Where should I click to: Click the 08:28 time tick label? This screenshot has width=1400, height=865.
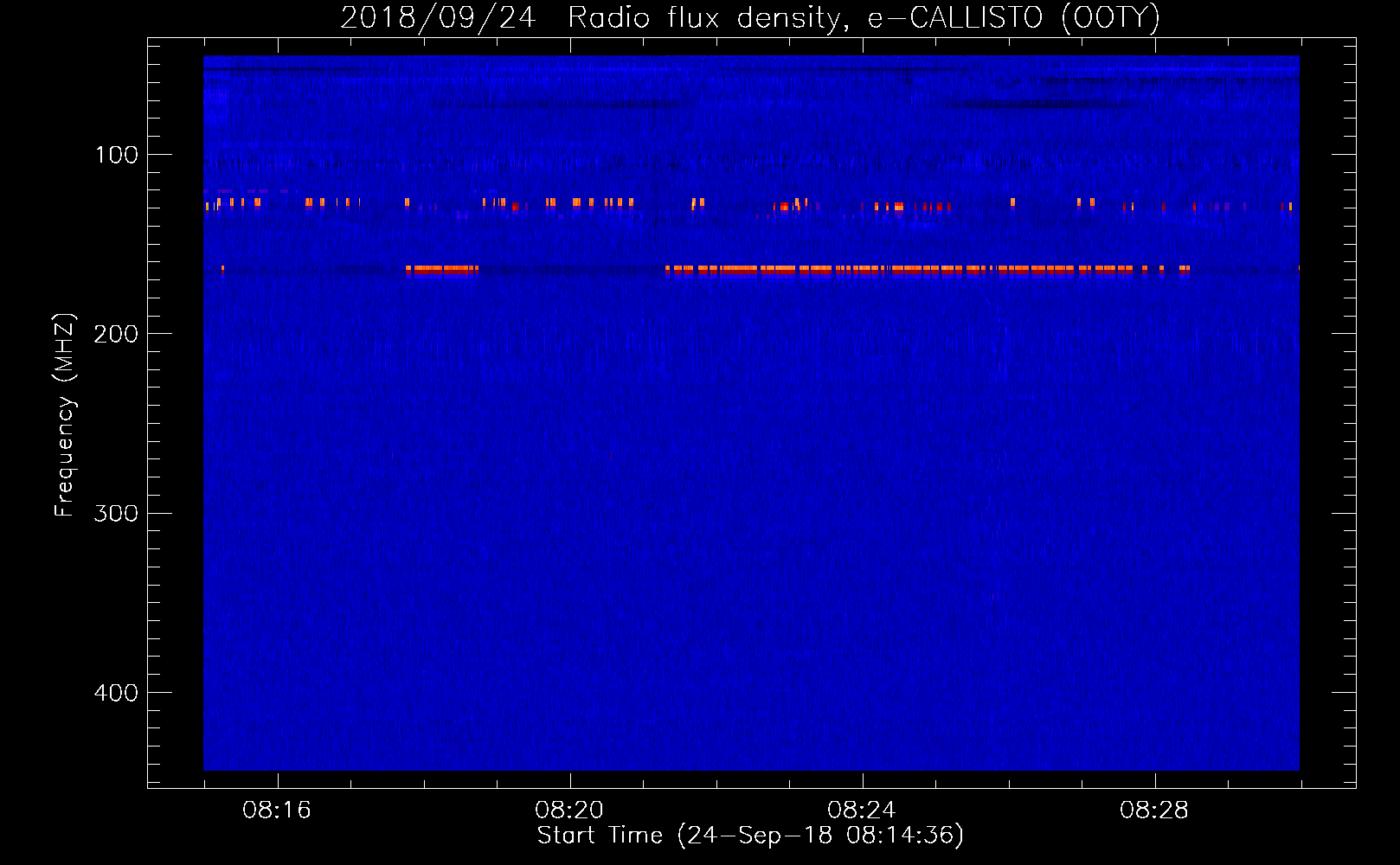1154,811
